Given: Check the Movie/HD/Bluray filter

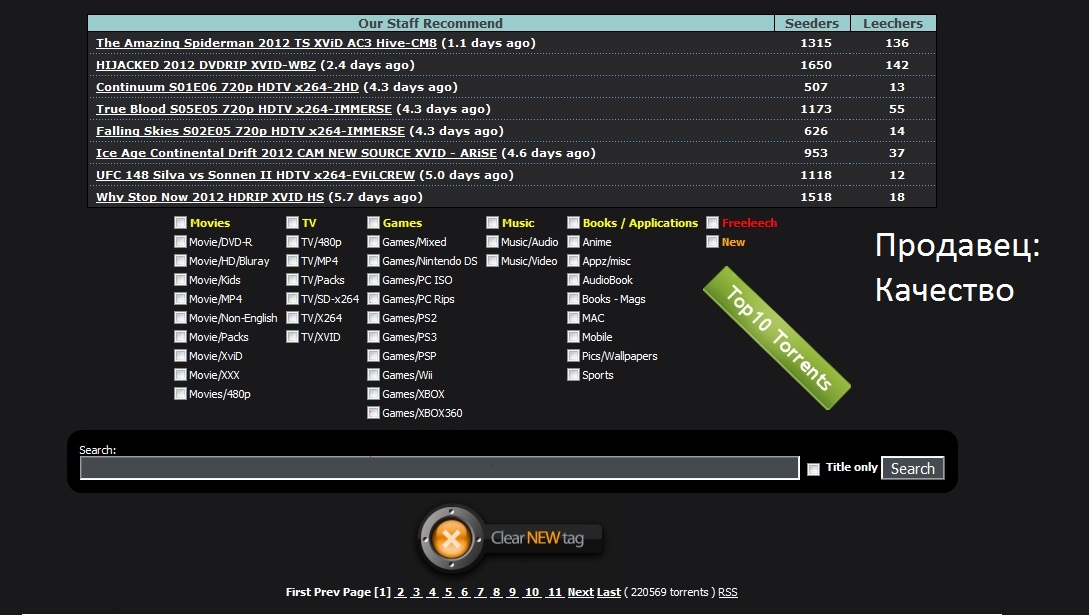Looking at the screenshot, I should [181, 261].
